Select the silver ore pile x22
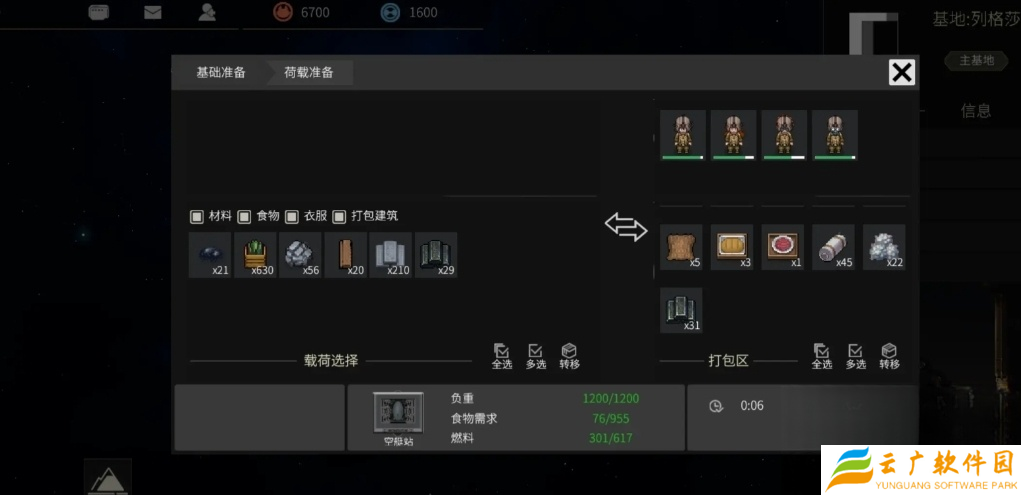1021x495 pixels. [884, 248]
